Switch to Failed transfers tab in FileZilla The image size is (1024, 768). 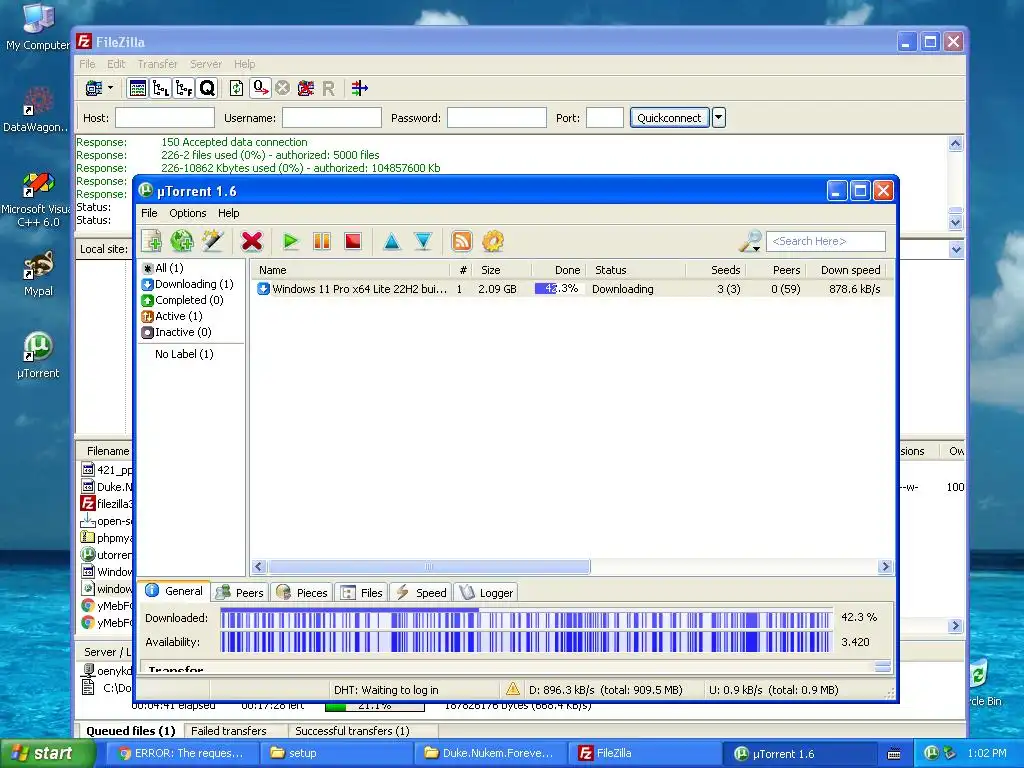[x=229, y=731]
